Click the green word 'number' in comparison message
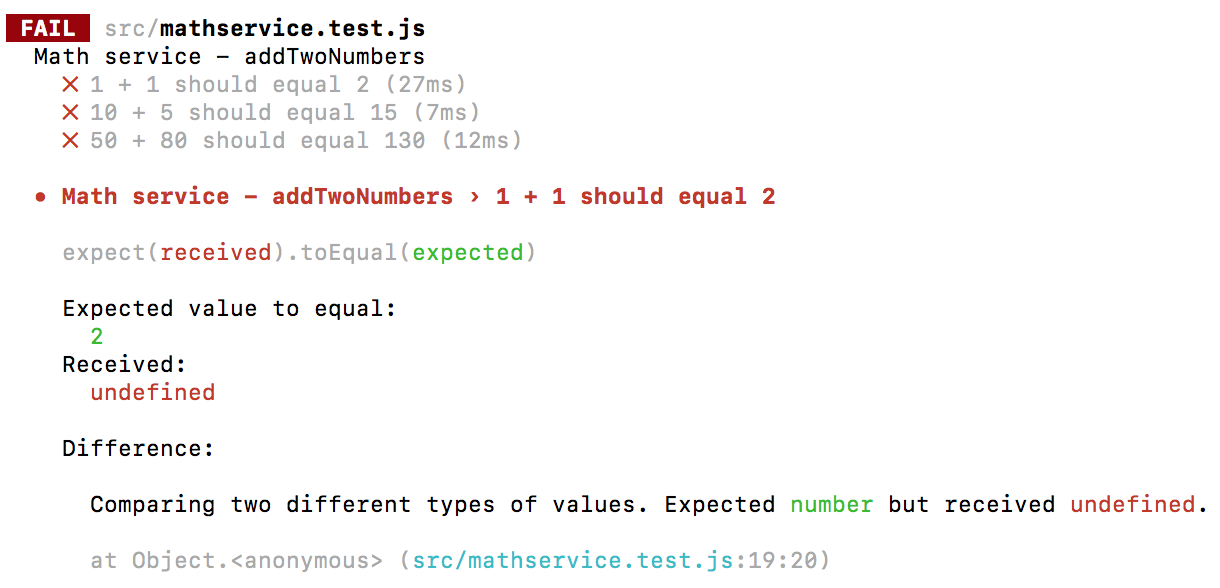1220x588 pixels. tap(832, 505)
